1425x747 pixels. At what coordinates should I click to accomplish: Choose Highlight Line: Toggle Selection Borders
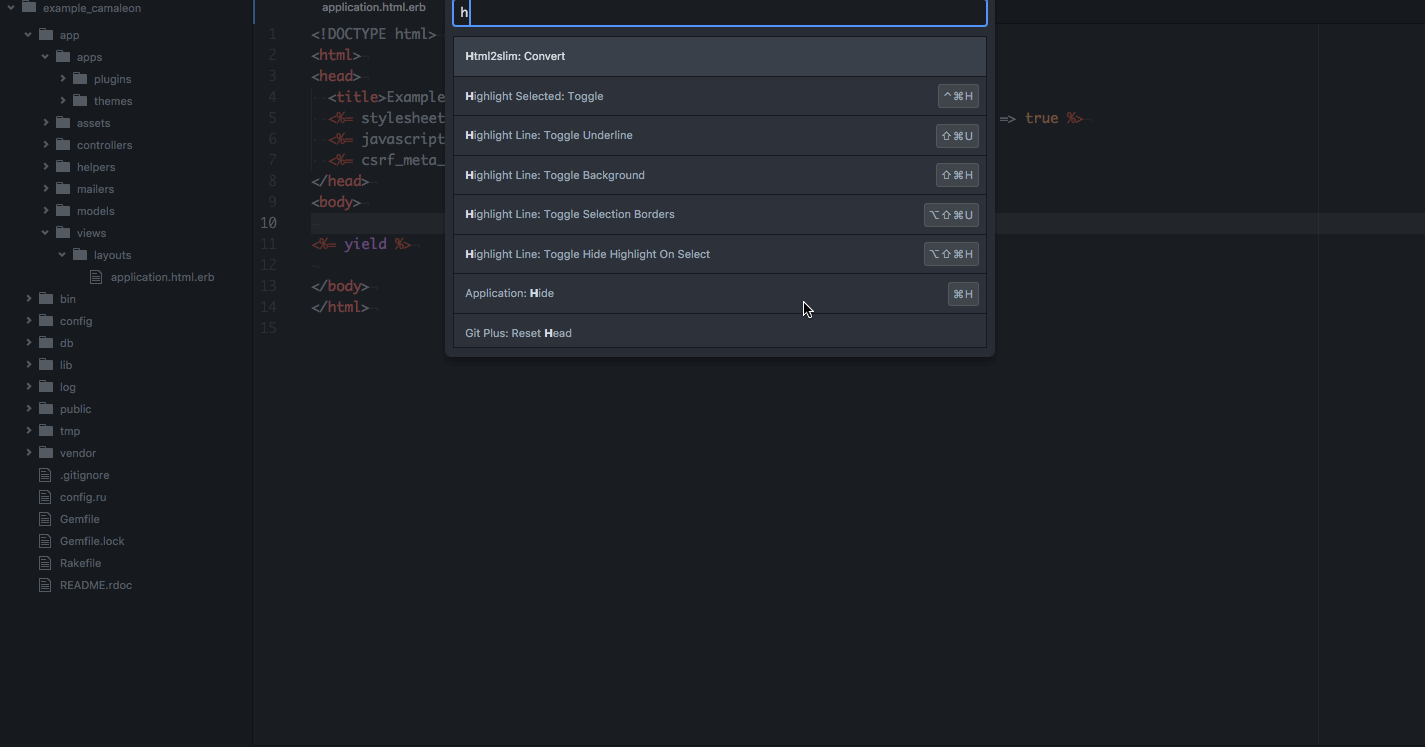click(720, 215)
